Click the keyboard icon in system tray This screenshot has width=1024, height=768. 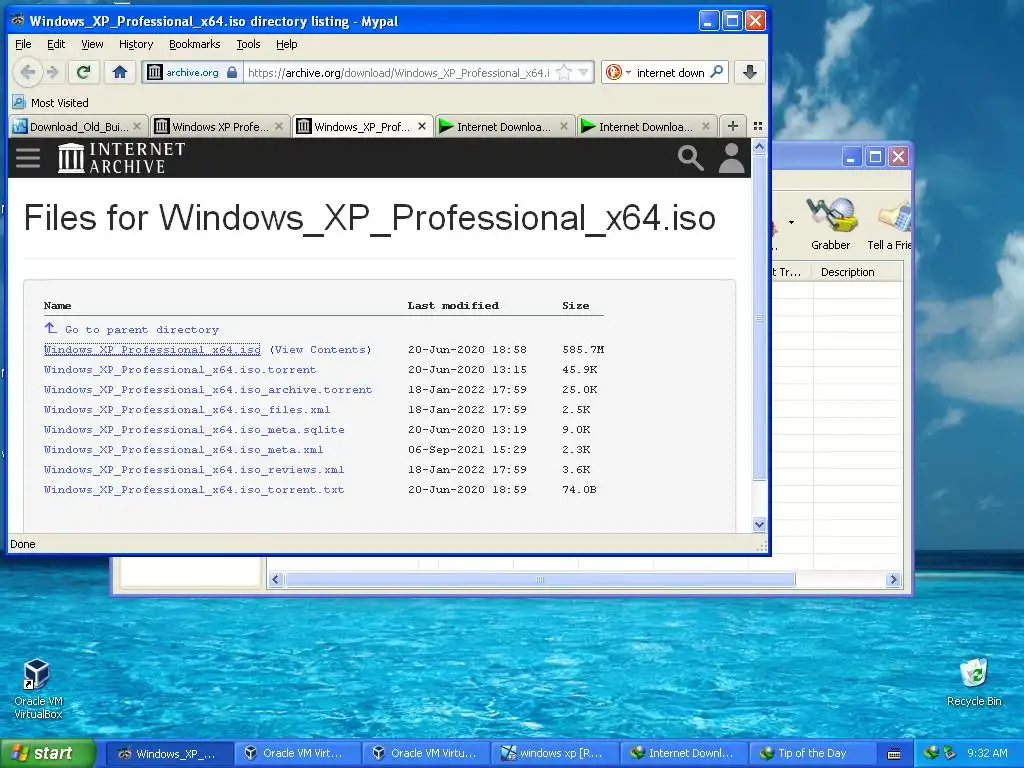pyautogui.click(x=894, y=754)
